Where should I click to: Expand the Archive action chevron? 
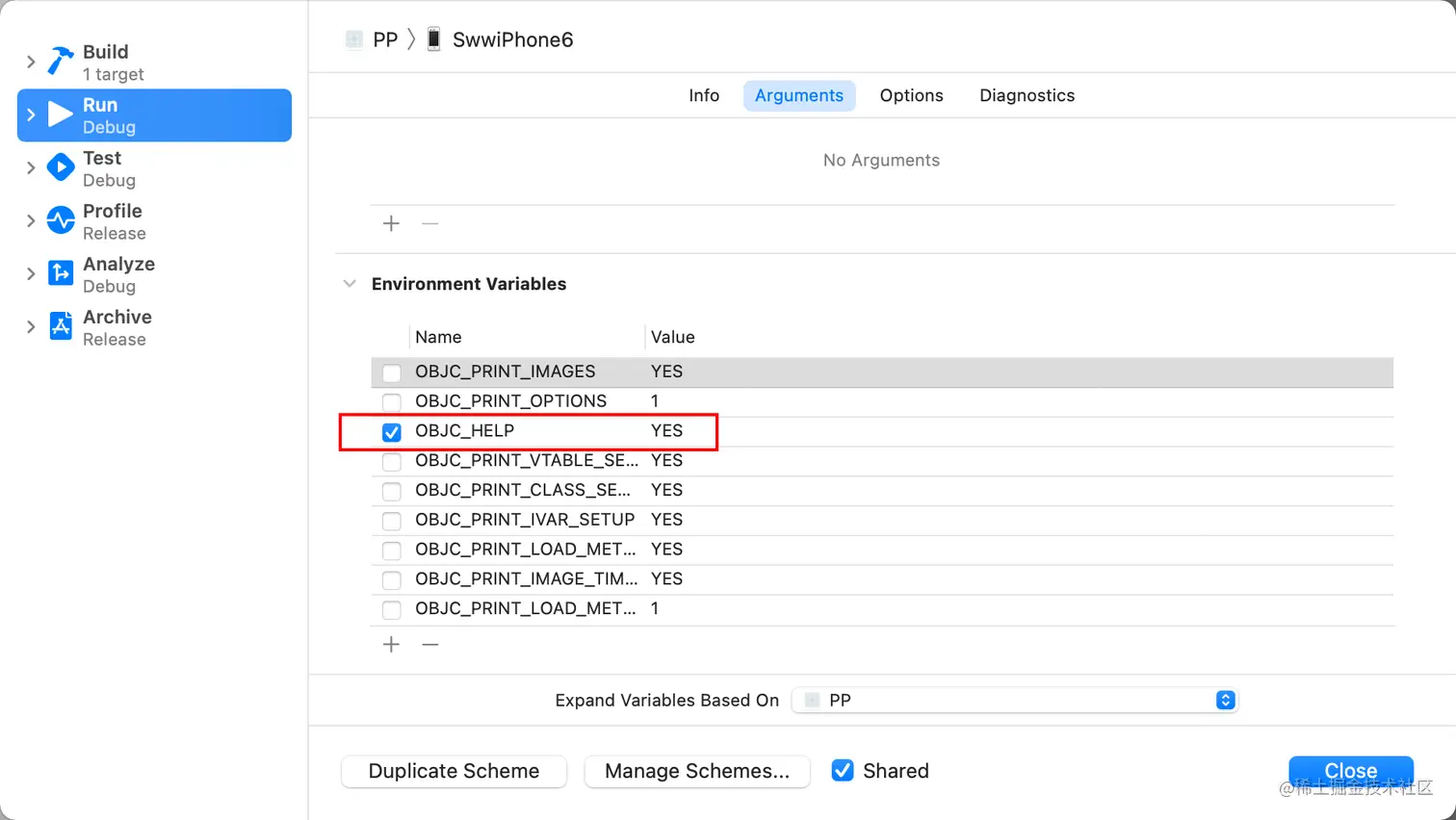pos(31,327)
